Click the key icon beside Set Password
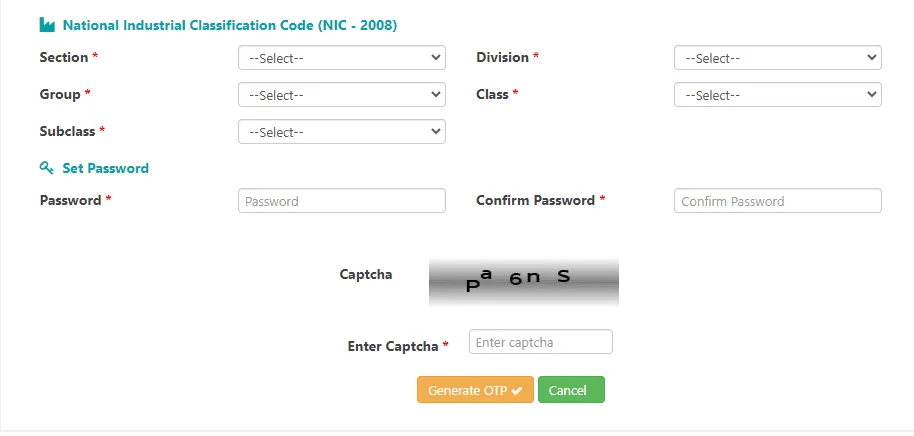 pos(47,168)
